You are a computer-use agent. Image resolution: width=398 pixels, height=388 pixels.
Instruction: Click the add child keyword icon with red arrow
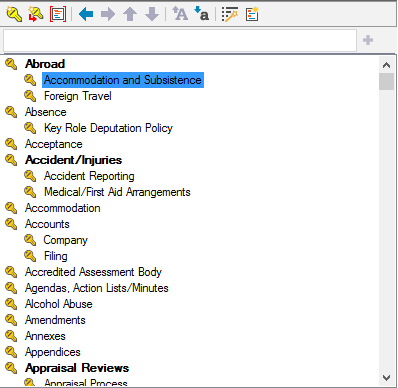pos(36,14)
